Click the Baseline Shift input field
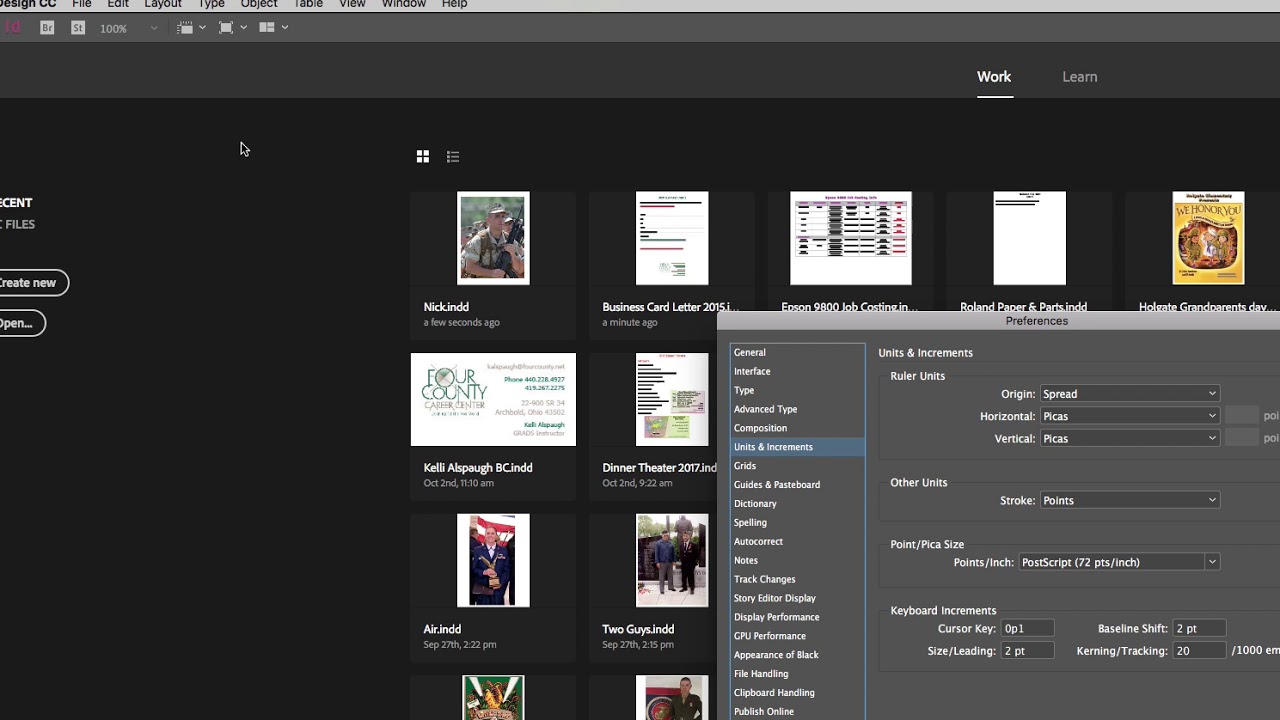Screen dimensions: 1280x720 click(x=1200, y=629)
